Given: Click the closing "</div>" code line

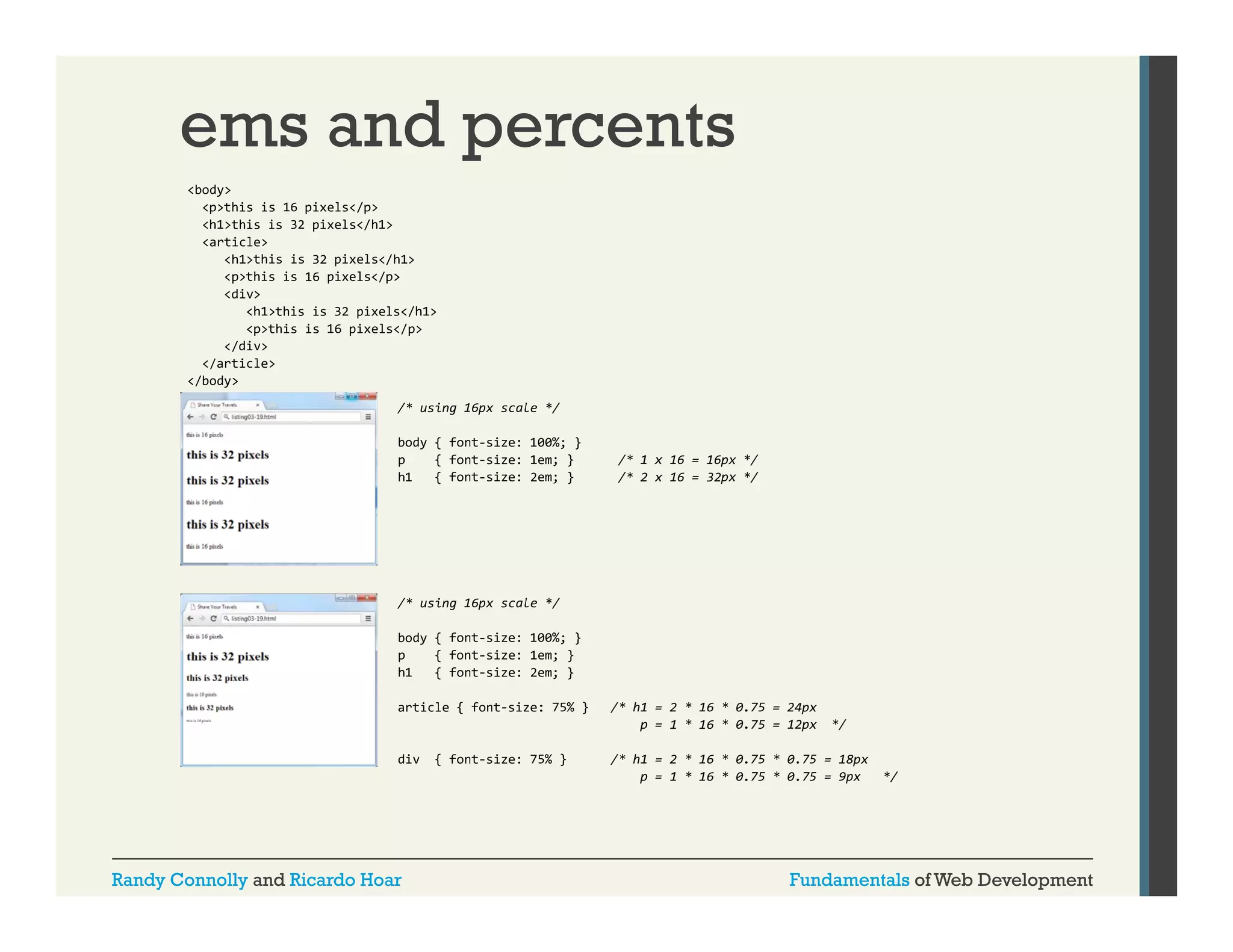Looking at the screenshot, I should click(x=246, y=347).
